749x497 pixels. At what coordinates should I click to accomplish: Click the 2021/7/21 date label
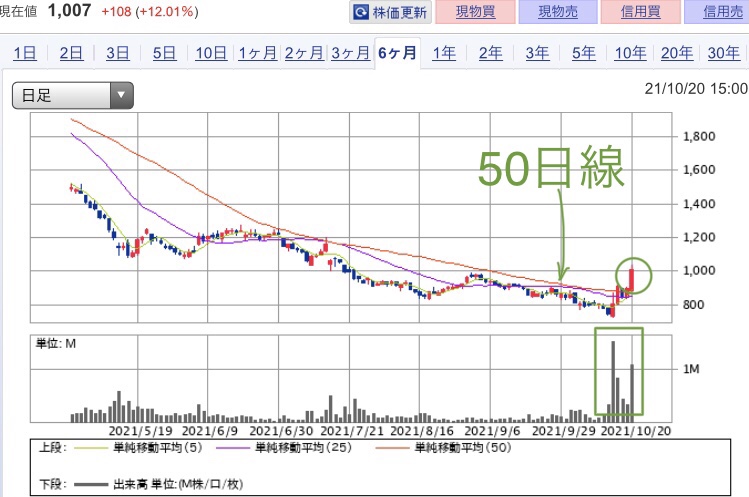click(352, 431)
